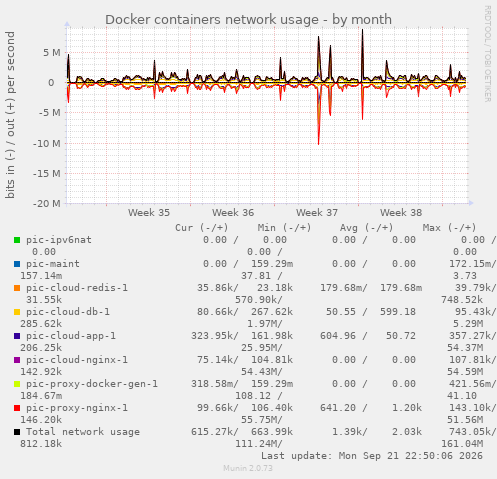Select the 'pic-ipv6nat' legend label
Viewport: 497px width, 479px height.
coord(59,240)
